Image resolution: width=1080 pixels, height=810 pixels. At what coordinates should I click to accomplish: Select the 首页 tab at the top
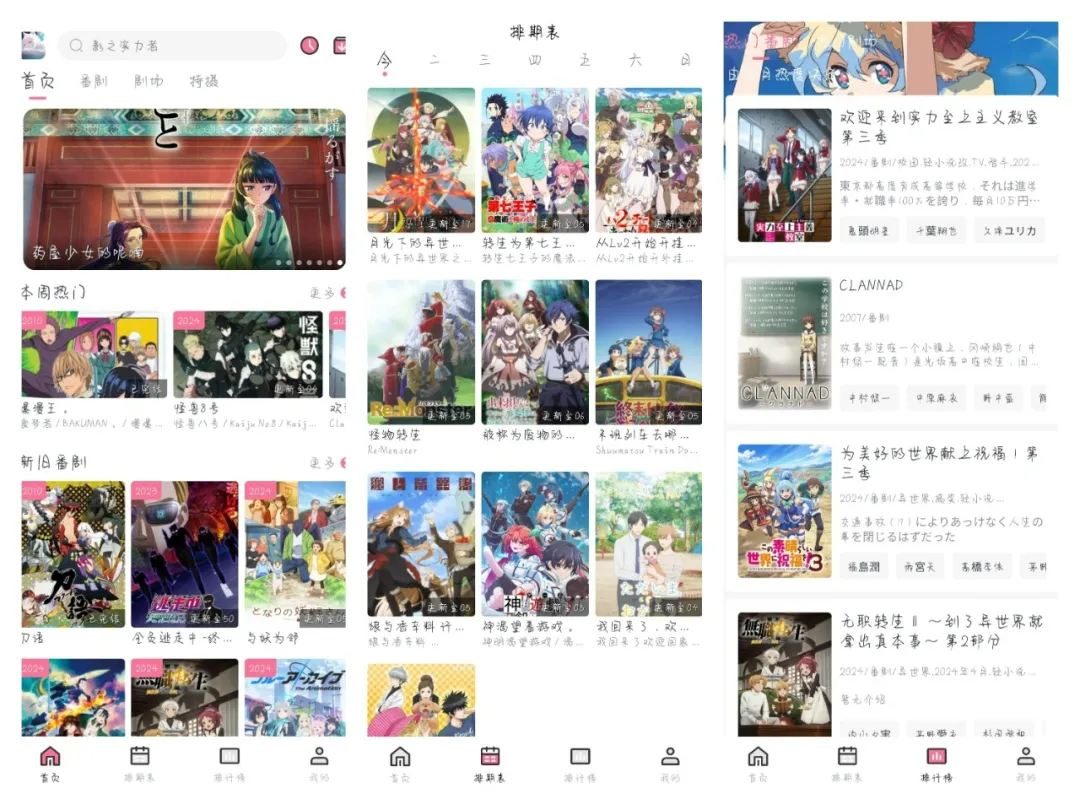point(38,81)
